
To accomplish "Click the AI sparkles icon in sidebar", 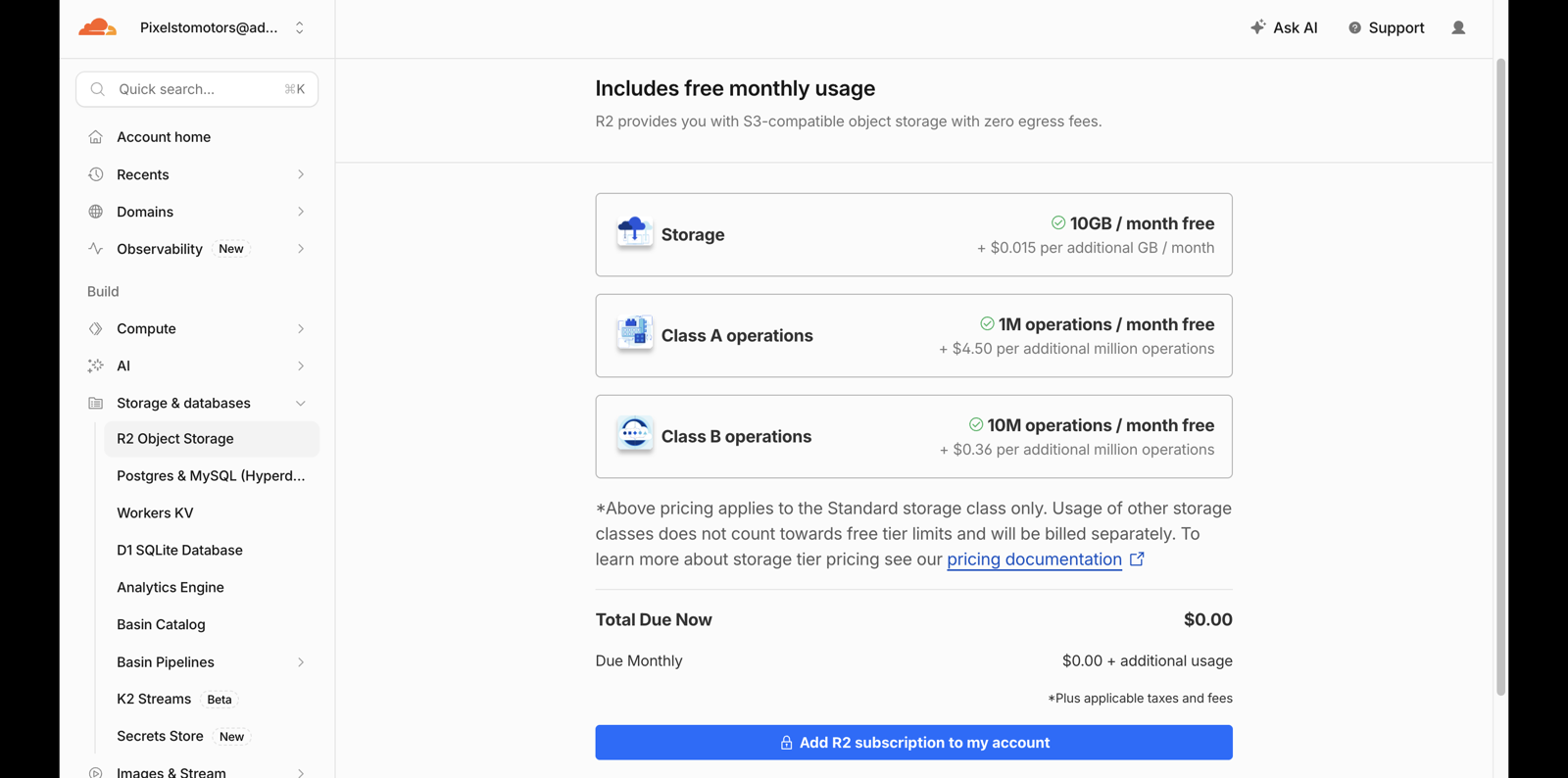I will coord(95,365).
